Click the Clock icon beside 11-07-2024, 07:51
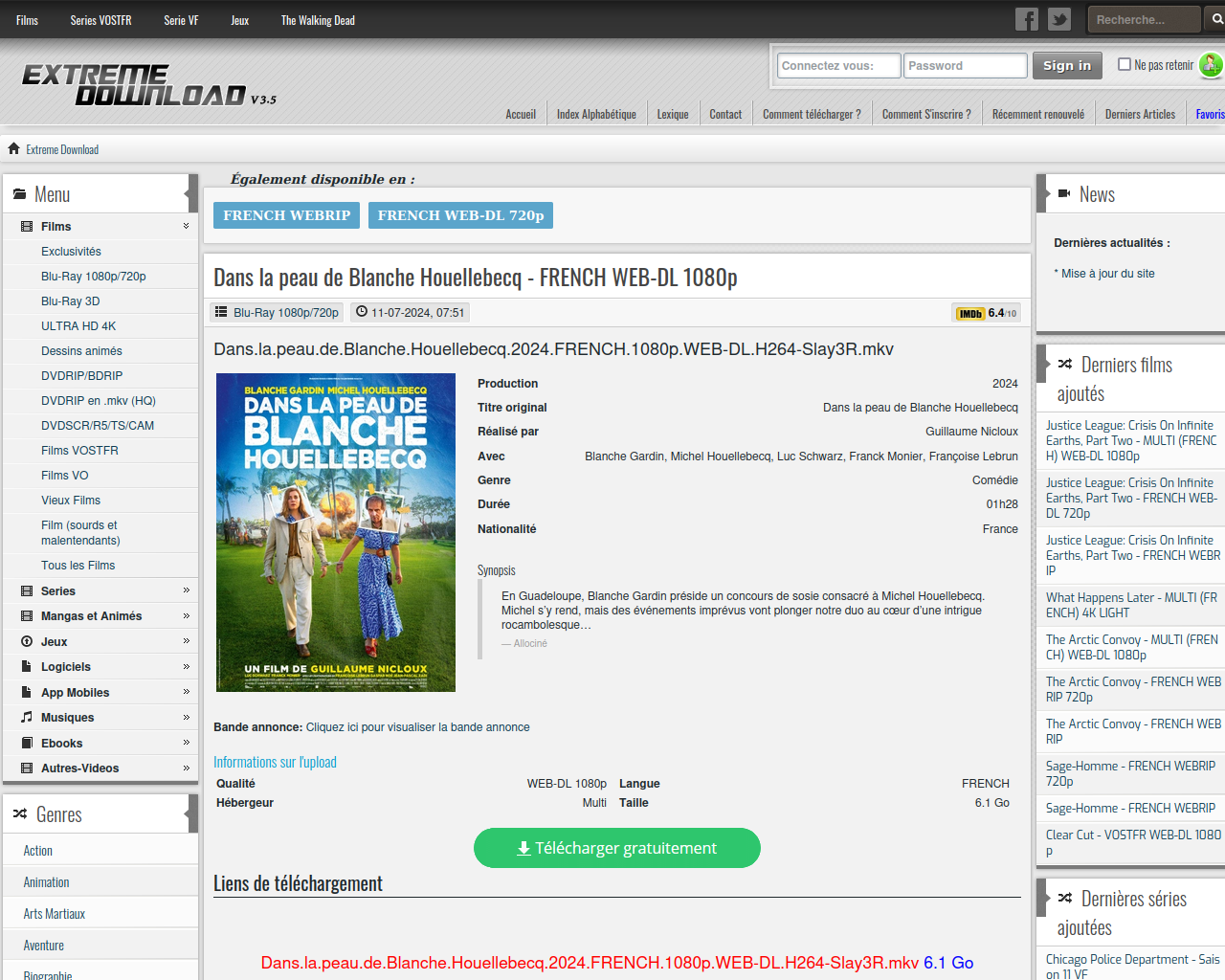 [362, 311]
